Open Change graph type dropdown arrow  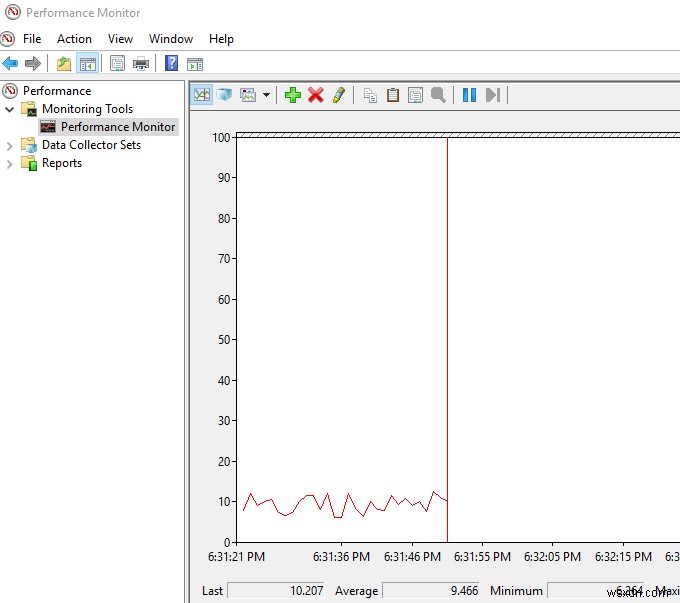[266, 96]
